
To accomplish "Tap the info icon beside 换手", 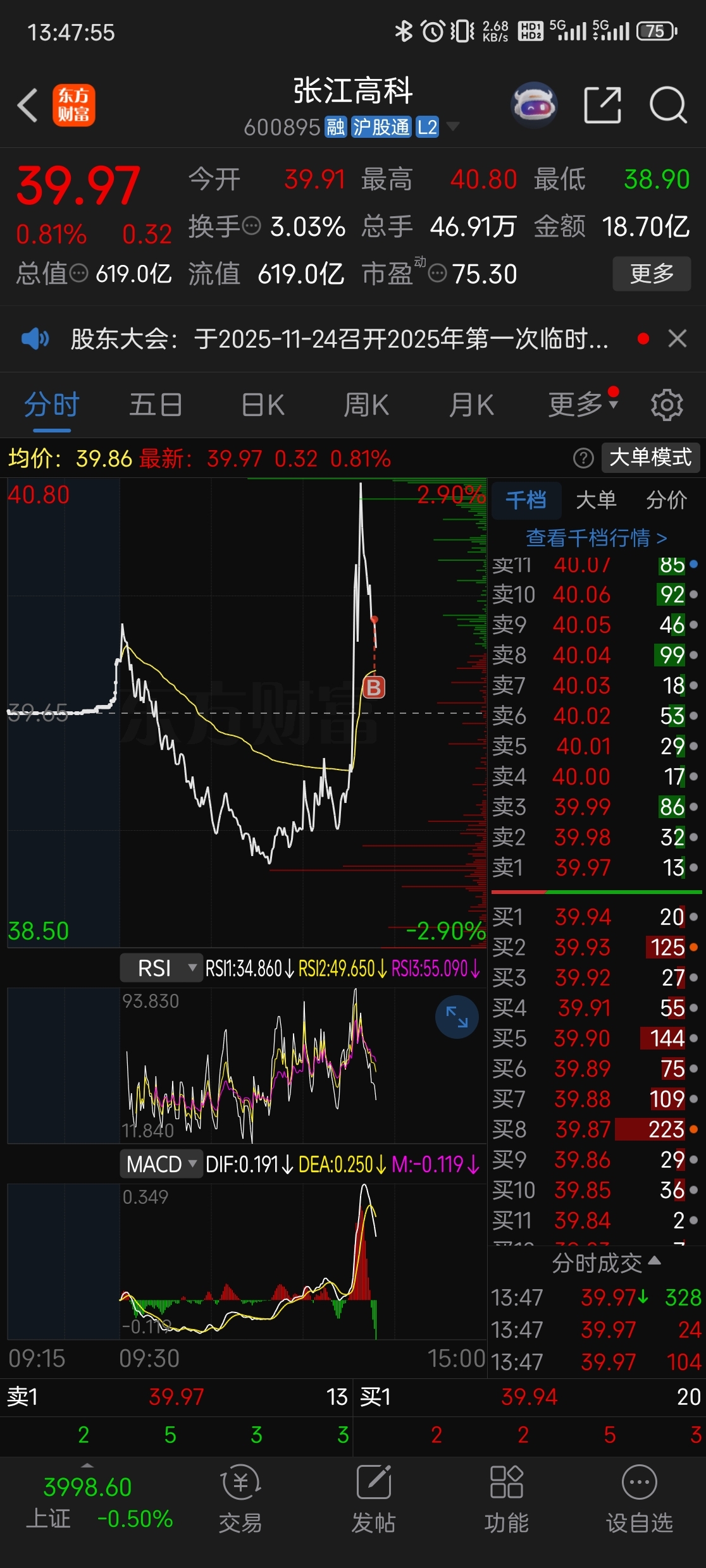I will 252,226.
